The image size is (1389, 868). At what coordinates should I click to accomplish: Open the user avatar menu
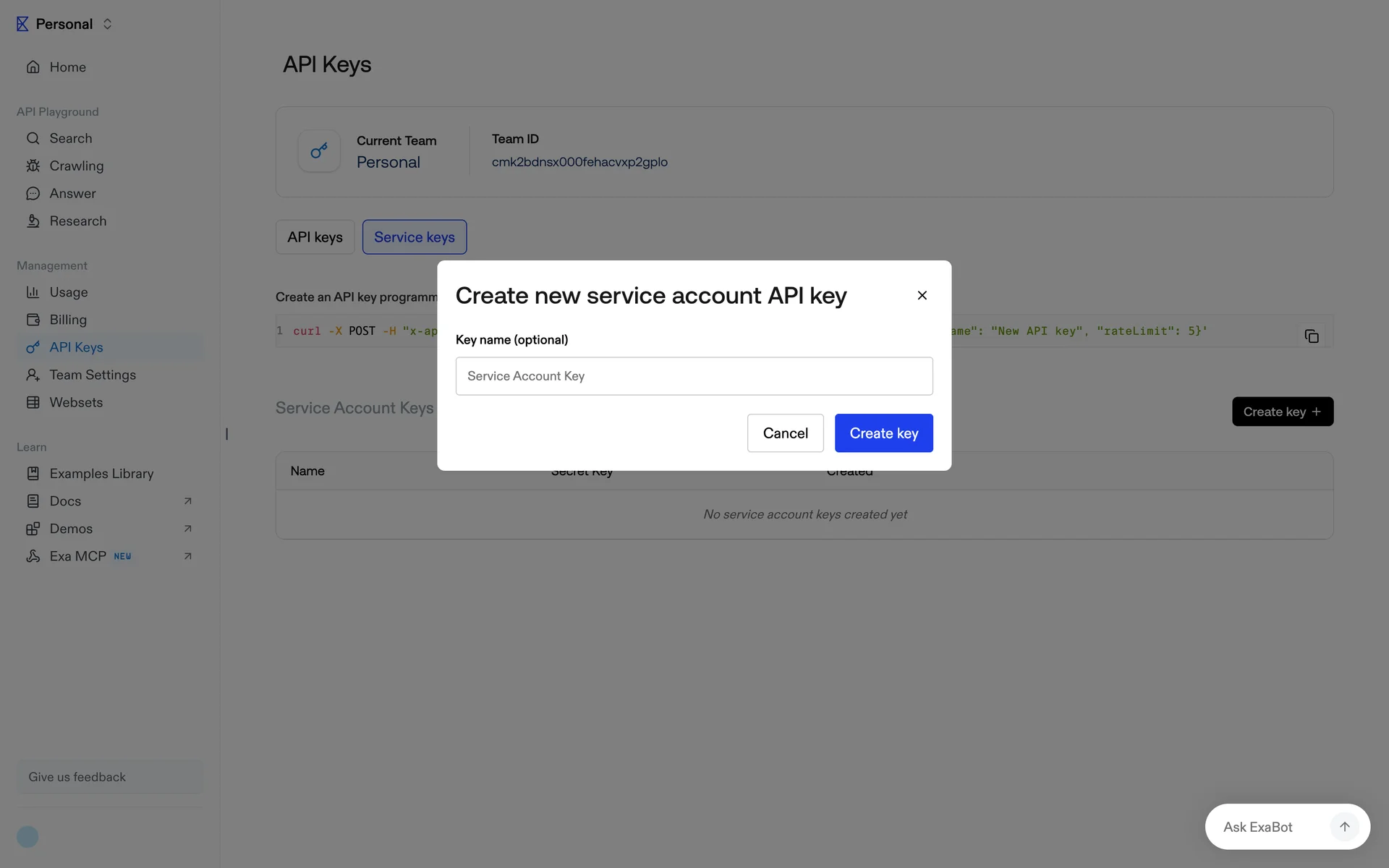pos(27,837)
